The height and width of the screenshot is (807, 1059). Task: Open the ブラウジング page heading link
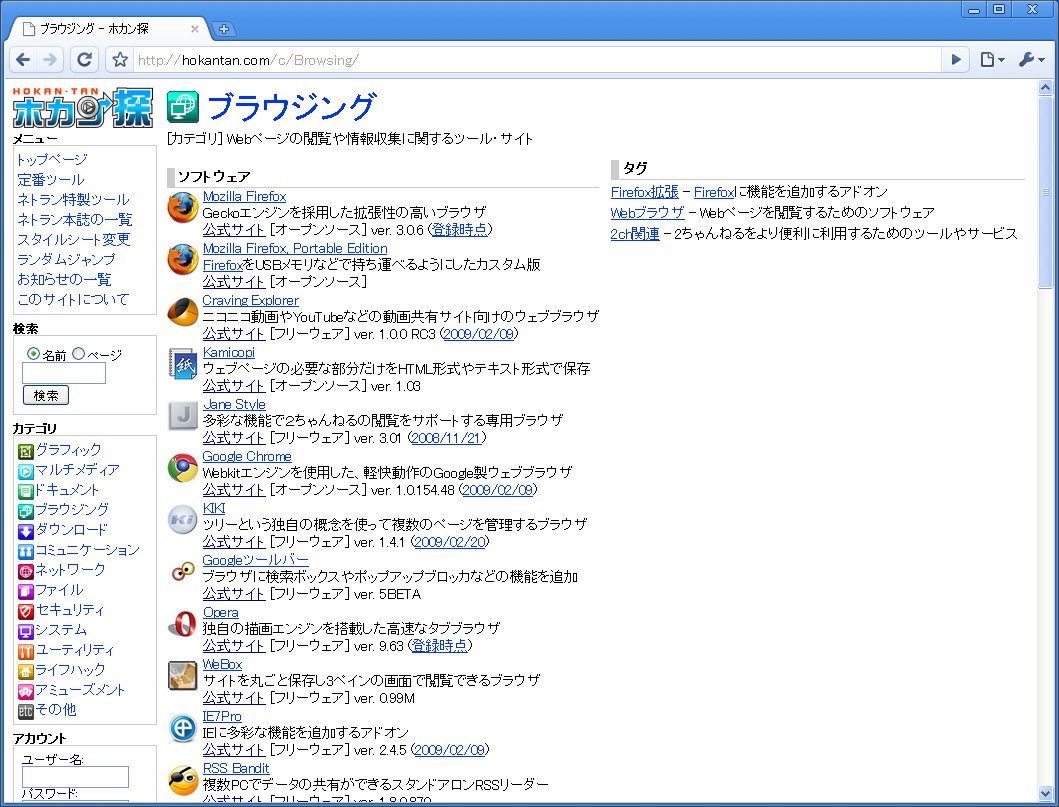click(x=291, y=106)
